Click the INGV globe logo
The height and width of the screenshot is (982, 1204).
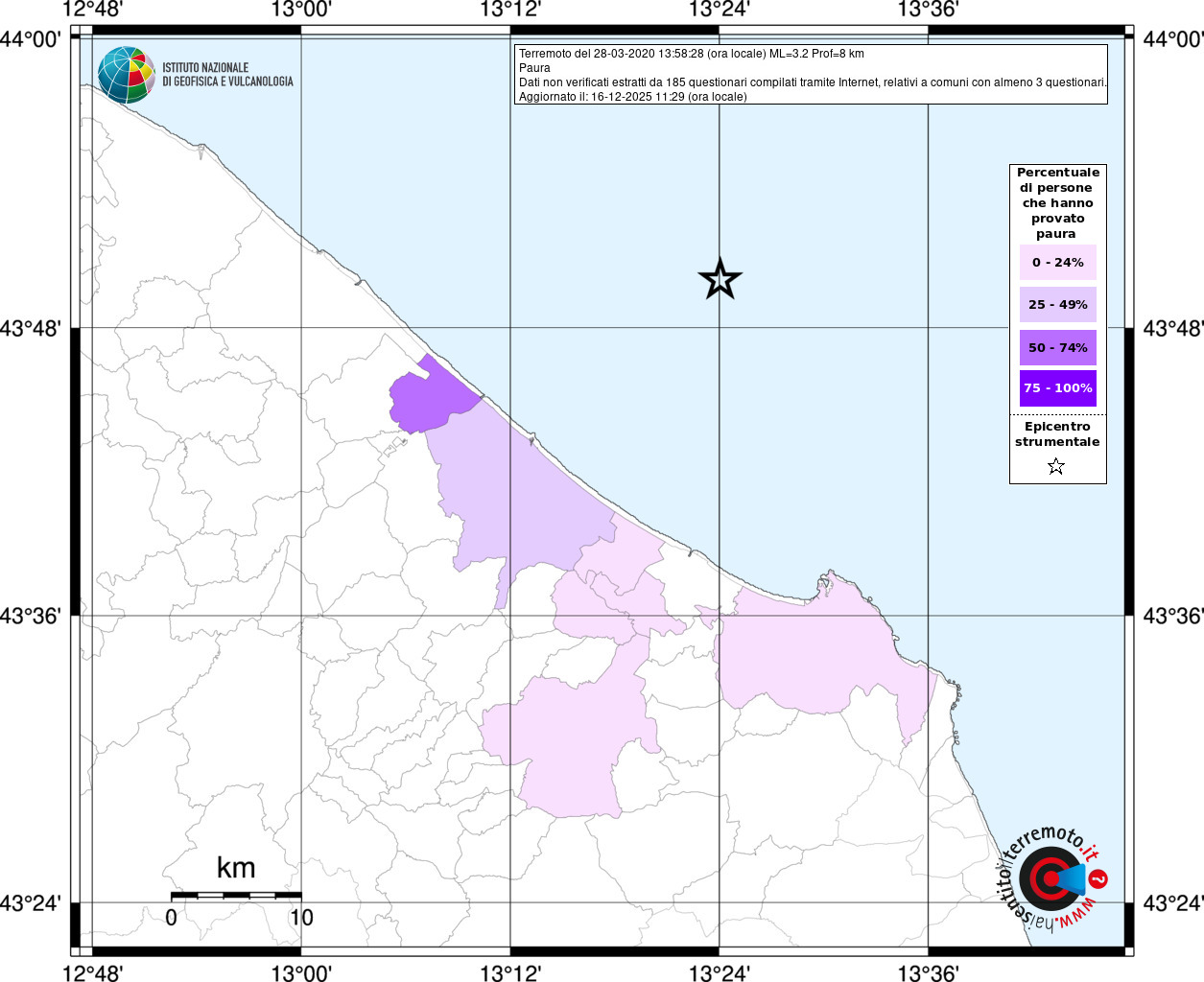click(126, 75)
